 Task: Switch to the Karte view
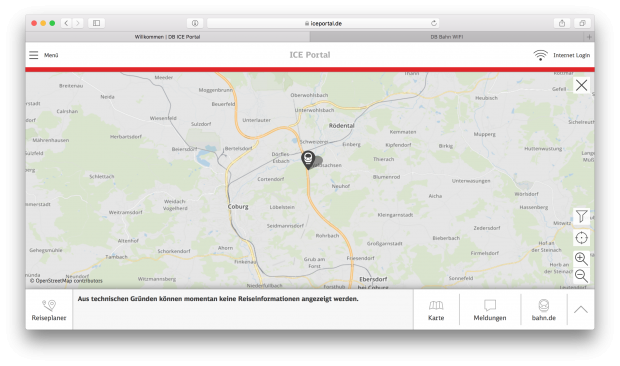436,310
